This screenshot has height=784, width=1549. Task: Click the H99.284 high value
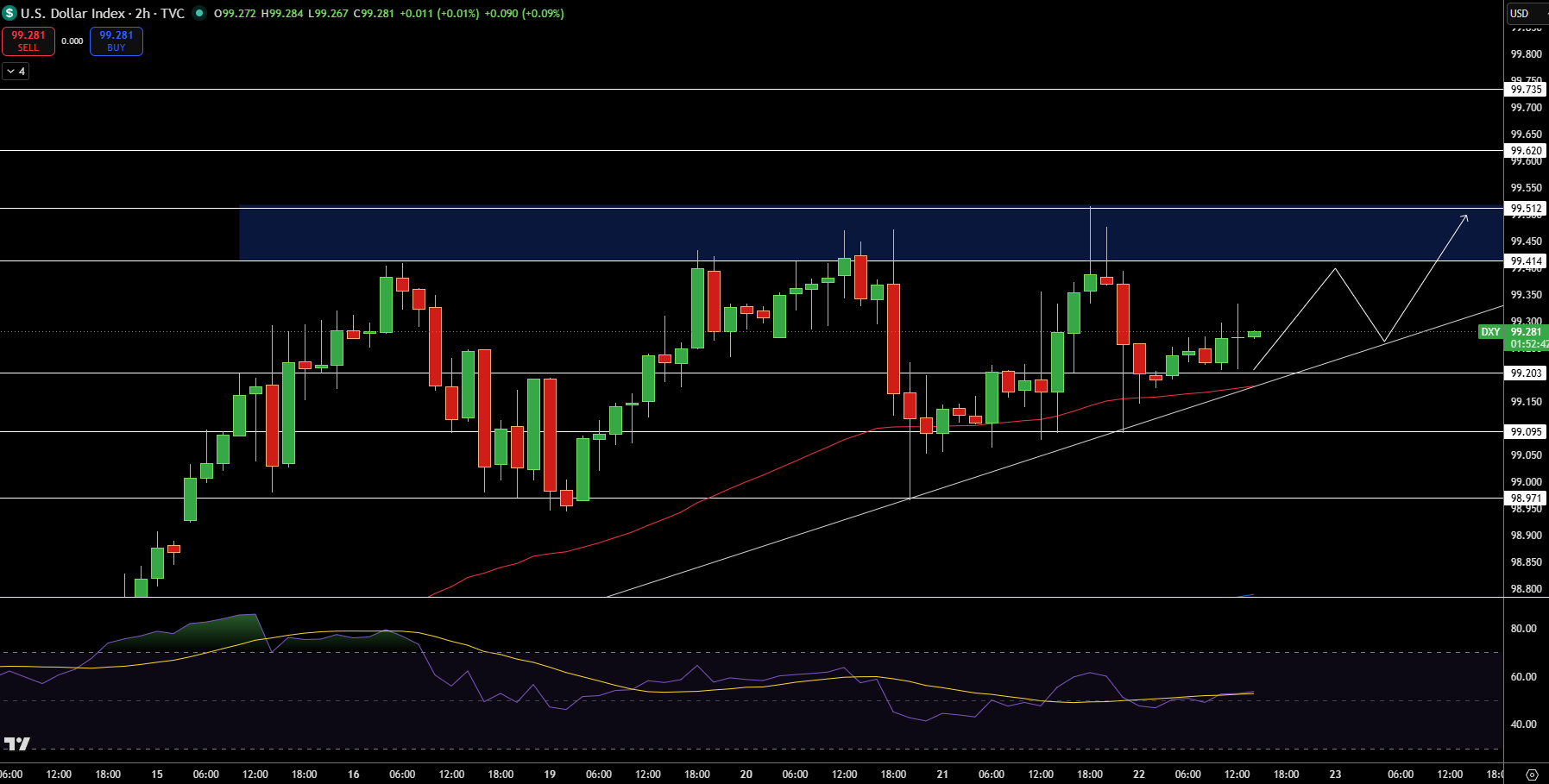point(282,13)
